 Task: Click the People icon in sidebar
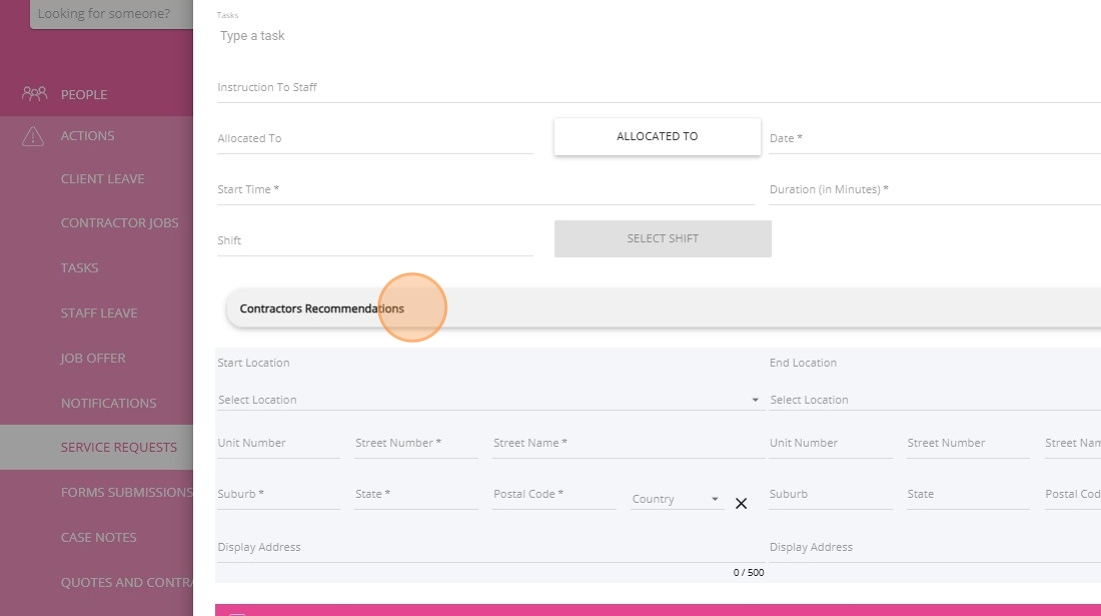click(x=34, y=94)
